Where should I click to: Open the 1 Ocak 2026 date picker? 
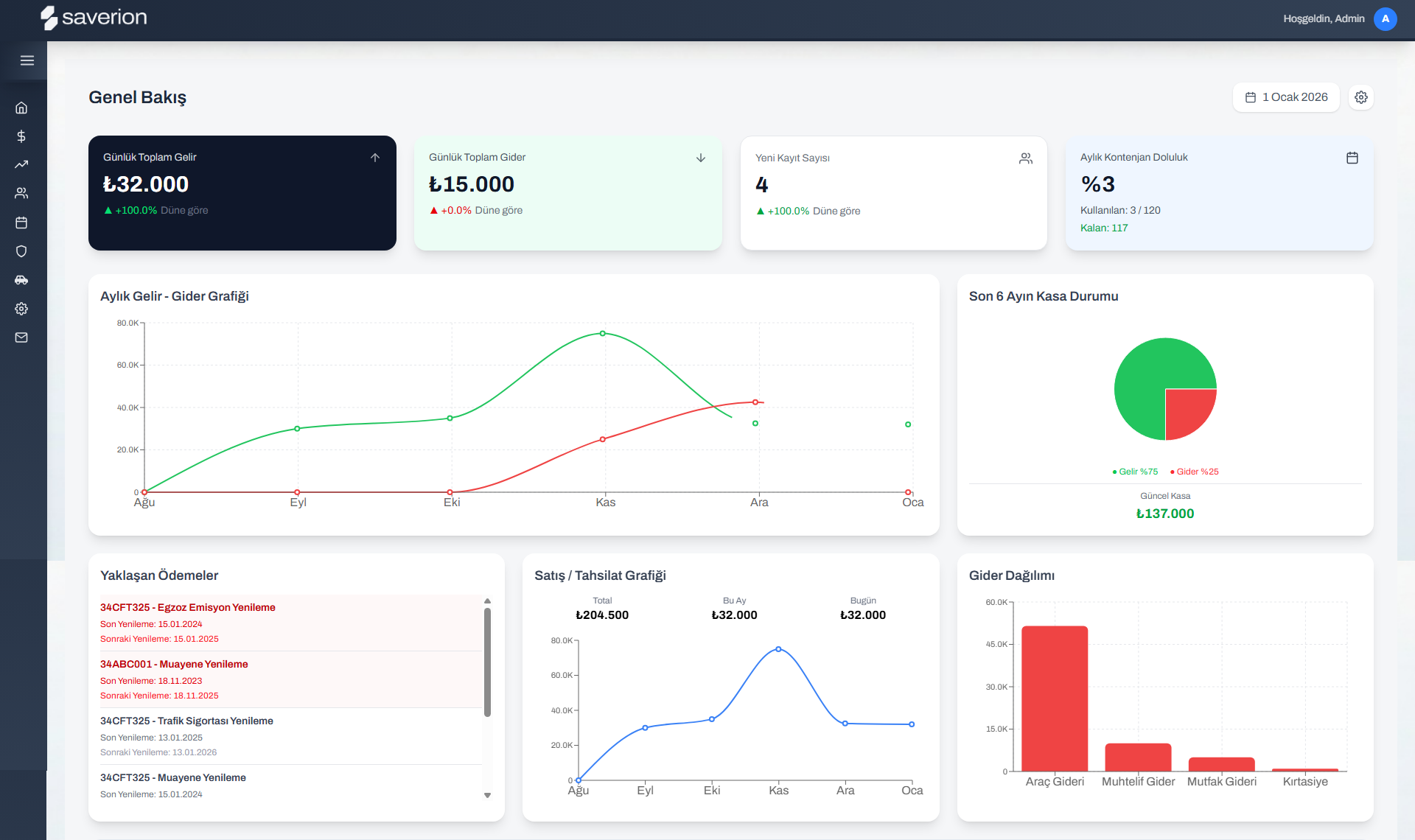pos(1286,97)
